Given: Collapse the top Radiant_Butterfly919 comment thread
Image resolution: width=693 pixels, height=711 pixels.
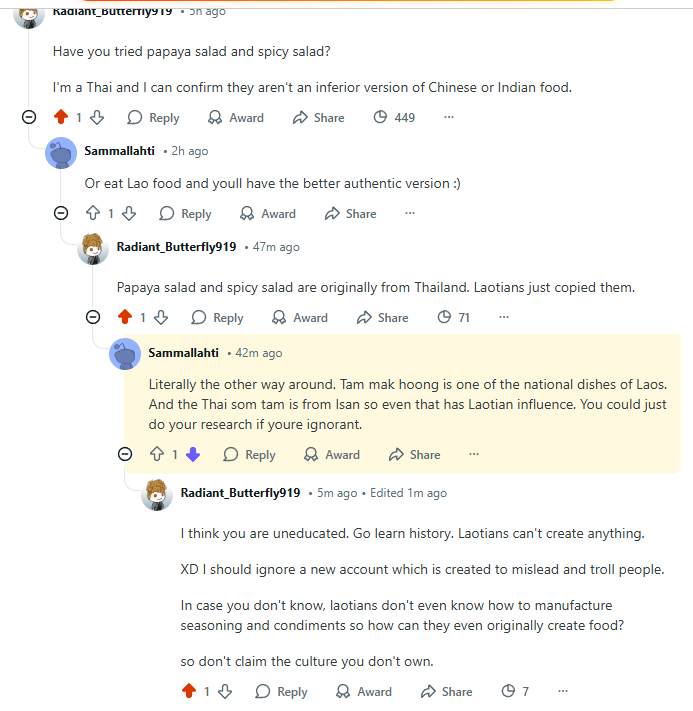Looking at the screenshot, I should click(29, 118).
